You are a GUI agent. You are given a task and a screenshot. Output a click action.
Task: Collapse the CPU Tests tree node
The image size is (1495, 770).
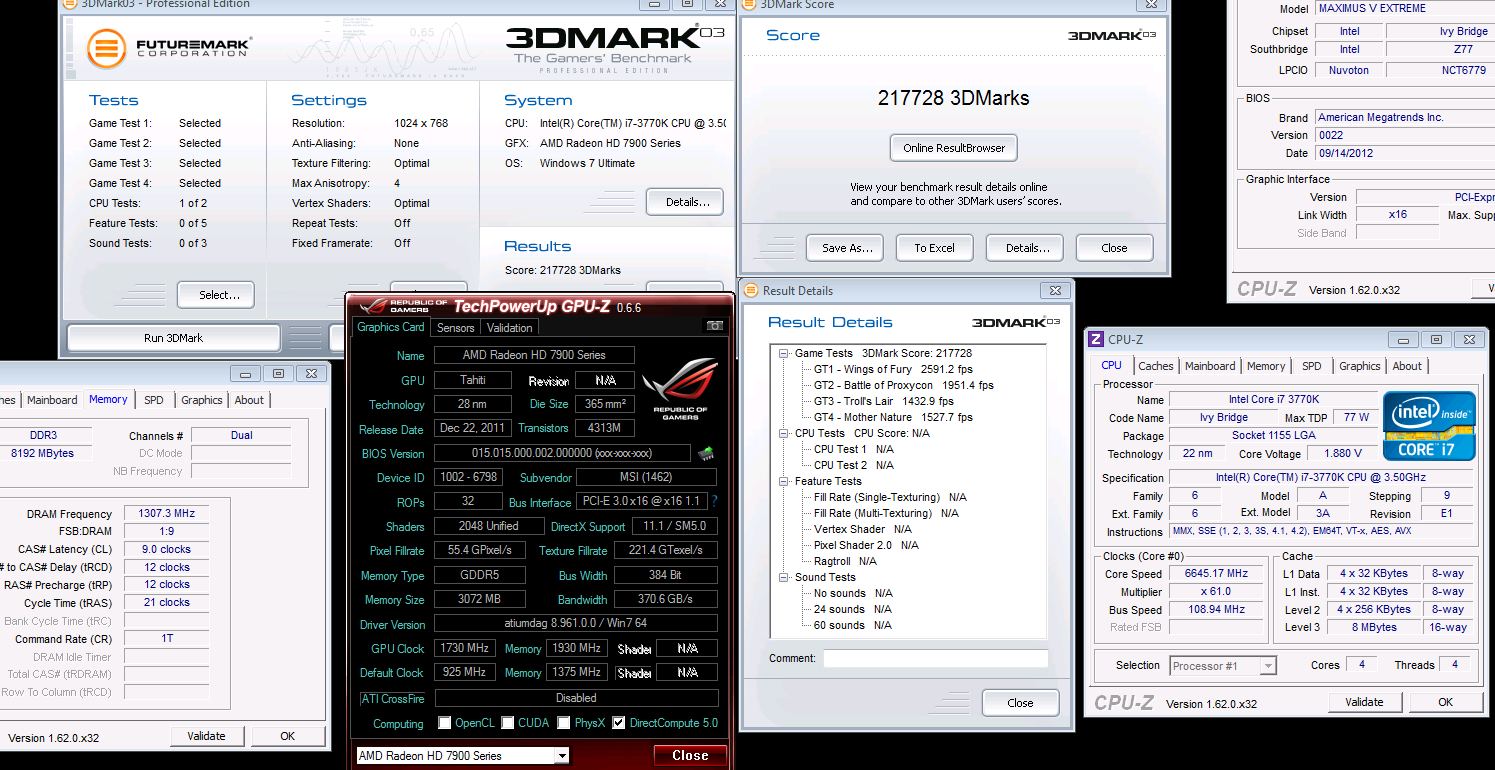pos(784,433)
